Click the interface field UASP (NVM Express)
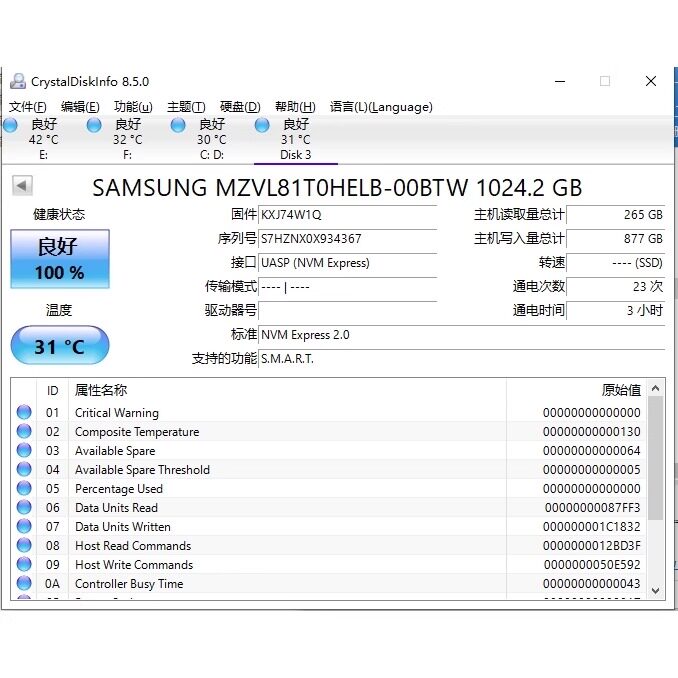The height and width of the screenshot is (678, 678). [348, 263]
